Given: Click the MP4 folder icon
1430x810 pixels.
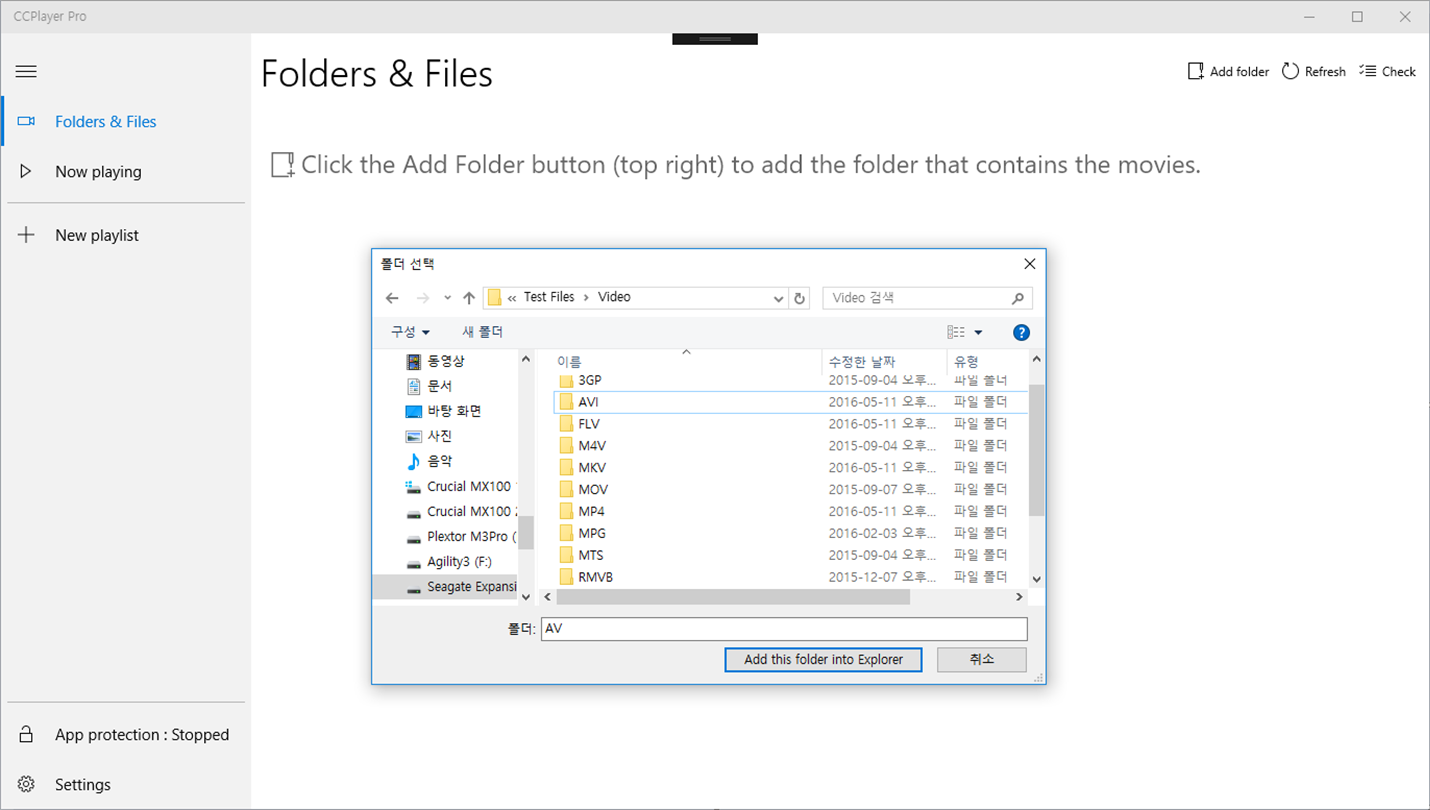Looking at the screenshot, I should [x=566, y=512].
